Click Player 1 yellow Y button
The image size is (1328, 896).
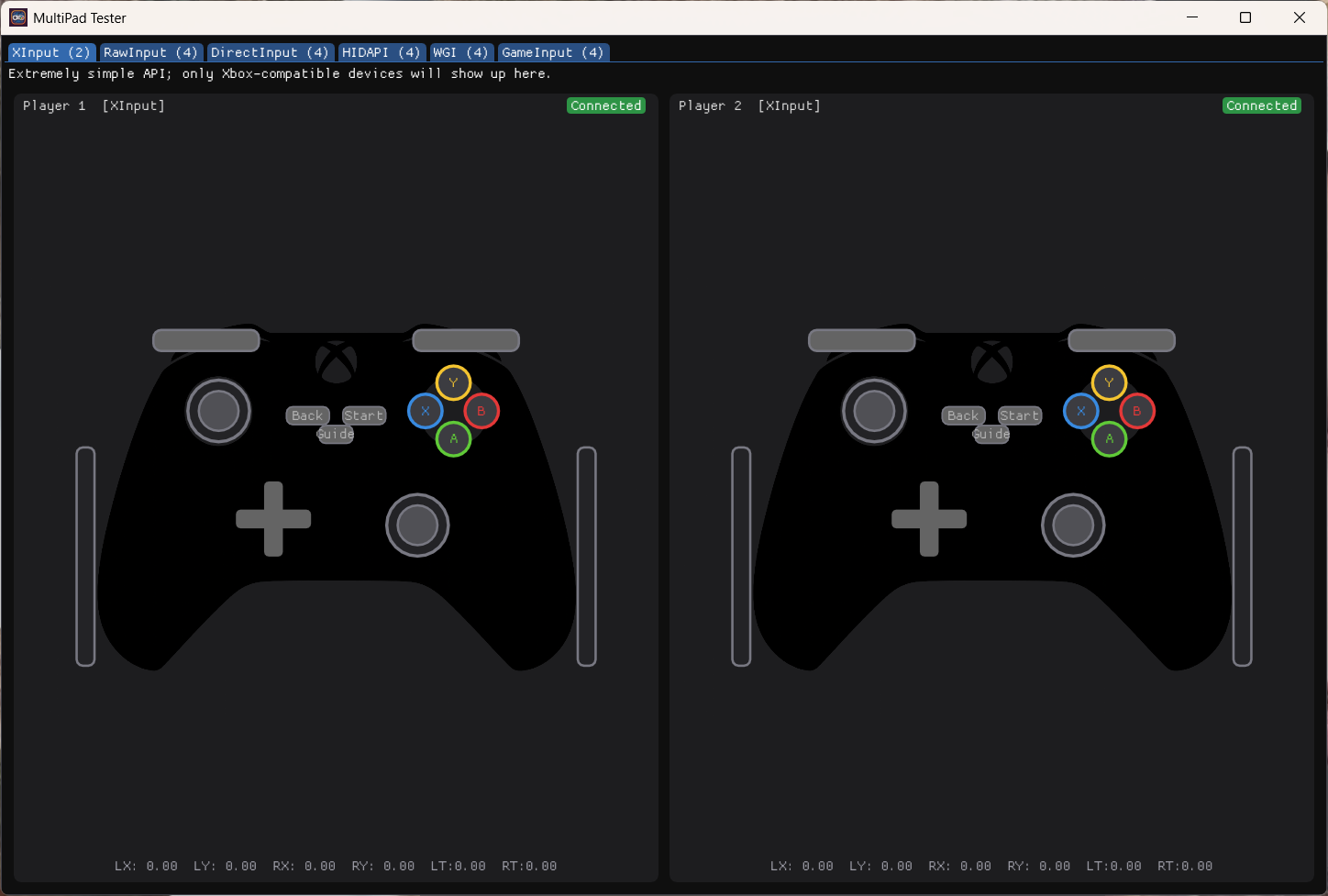point(453,382)
